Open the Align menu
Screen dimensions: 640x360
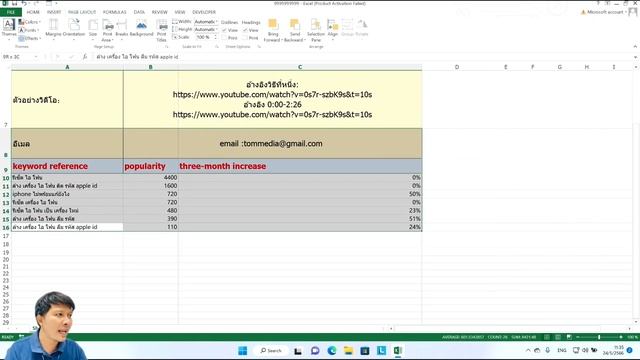point(333,28)
